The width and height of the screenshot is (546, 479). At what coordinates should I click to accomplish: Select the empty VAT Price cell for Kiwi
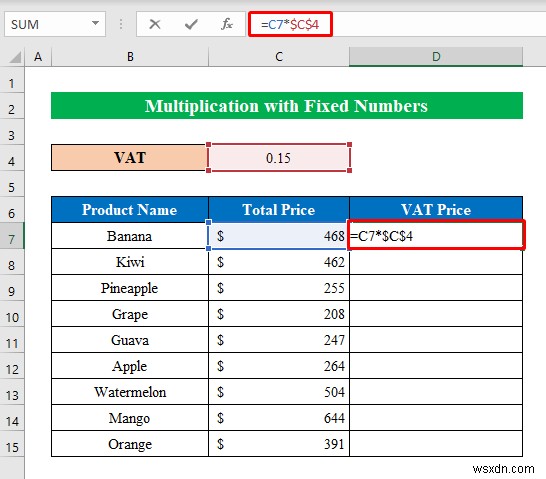coord(436,262)
